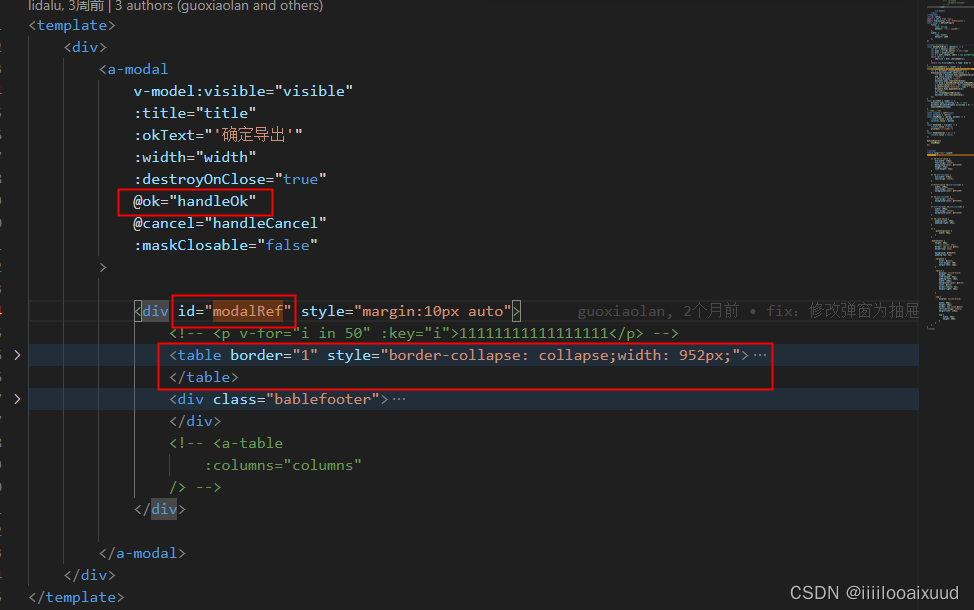Expand the folded table code block chevron
This screenshot has height=610, width=974.
pyautogui.click(x=17, y=354)
